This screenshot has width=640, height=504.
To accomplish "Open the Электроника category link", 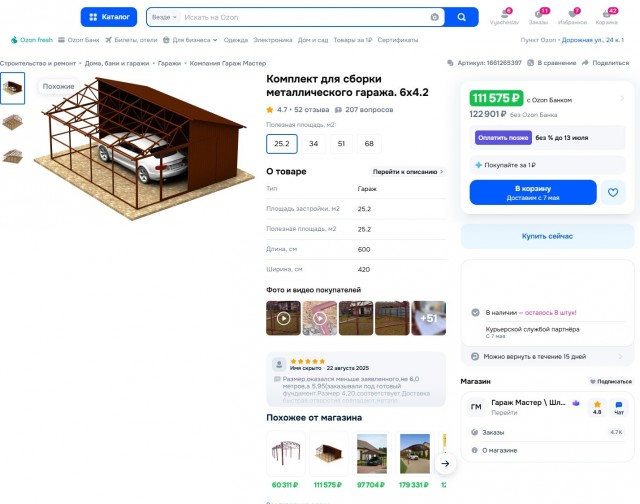I will (x=273, y=40).
